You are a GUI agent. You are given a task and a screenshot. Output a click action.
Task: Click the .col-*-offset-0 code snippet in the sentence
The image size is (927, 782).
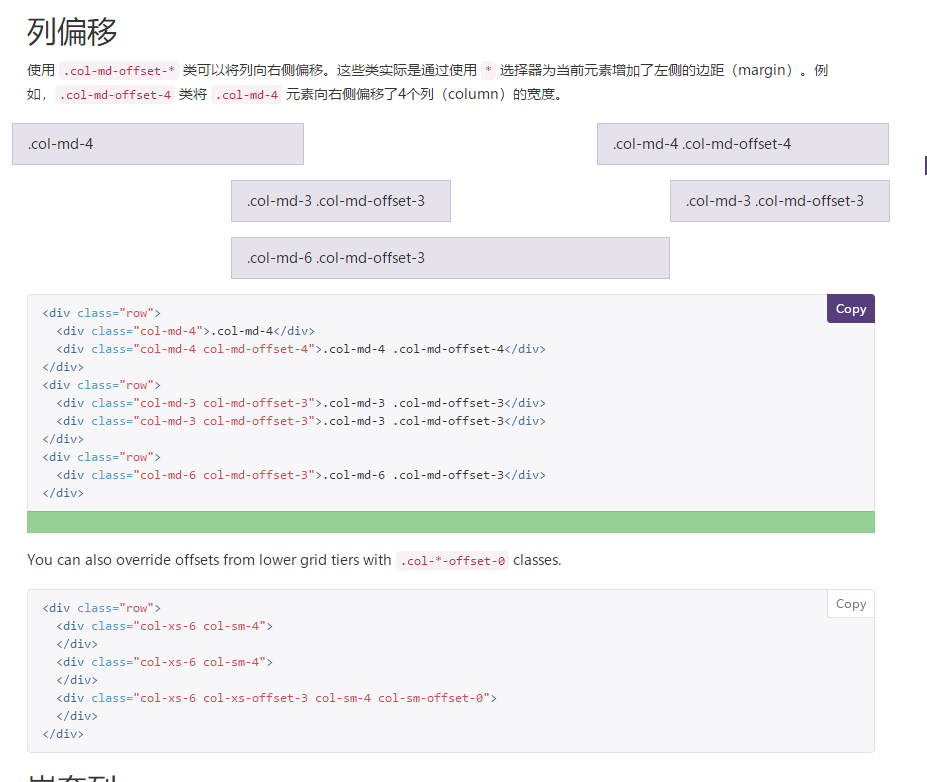coord(452,559)
